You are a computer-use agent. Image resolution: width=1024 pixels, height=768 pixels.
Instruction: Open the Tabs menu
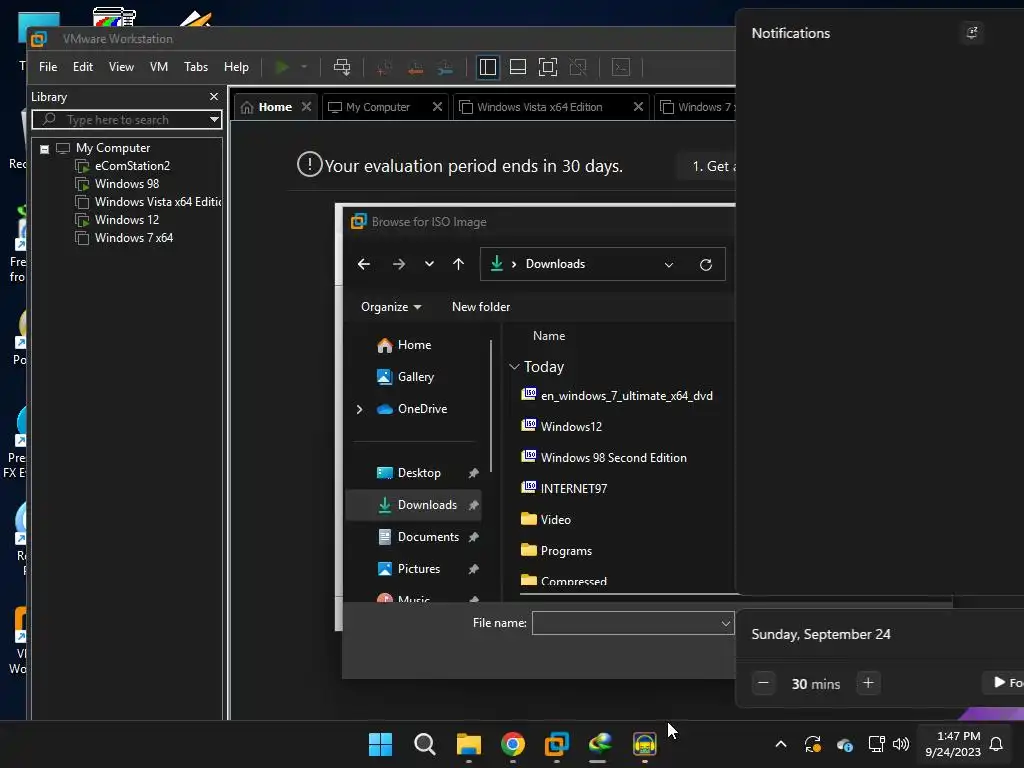click(196, 67)
